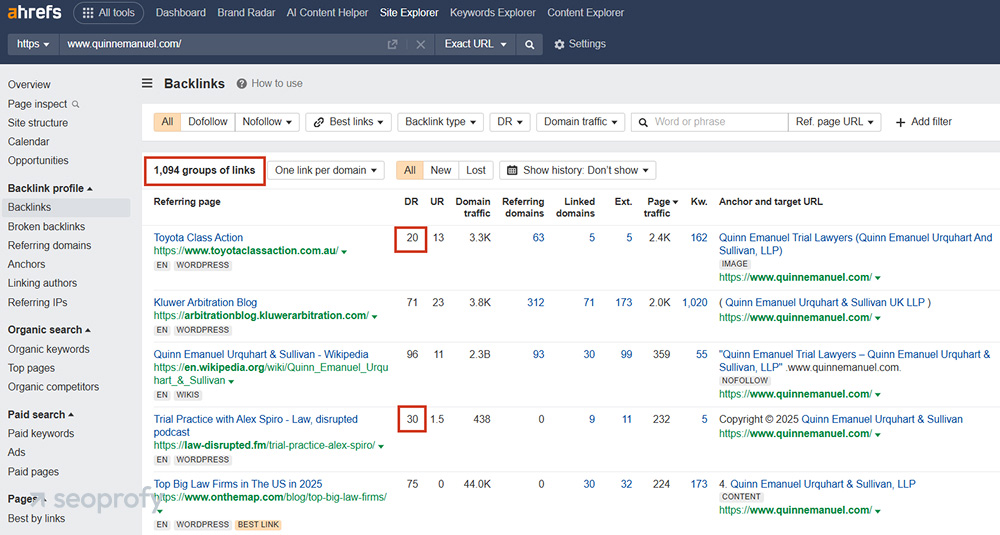Image resolution: width=1000 pixels, height=535 pixels.
Task: Expand toyotaclassaction.com.au URL arrow
Action: 344,252
